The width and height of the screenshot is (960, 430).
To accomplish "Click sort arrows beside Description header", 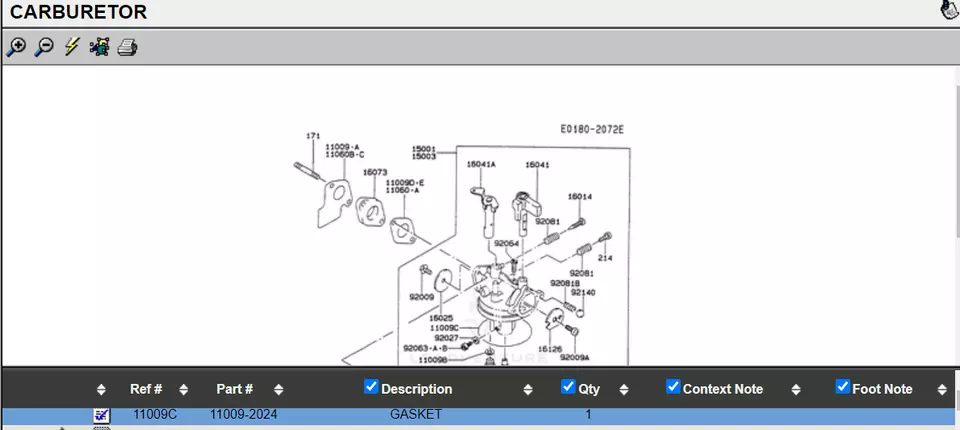I will pyautogui.click(x=527, y=389).
